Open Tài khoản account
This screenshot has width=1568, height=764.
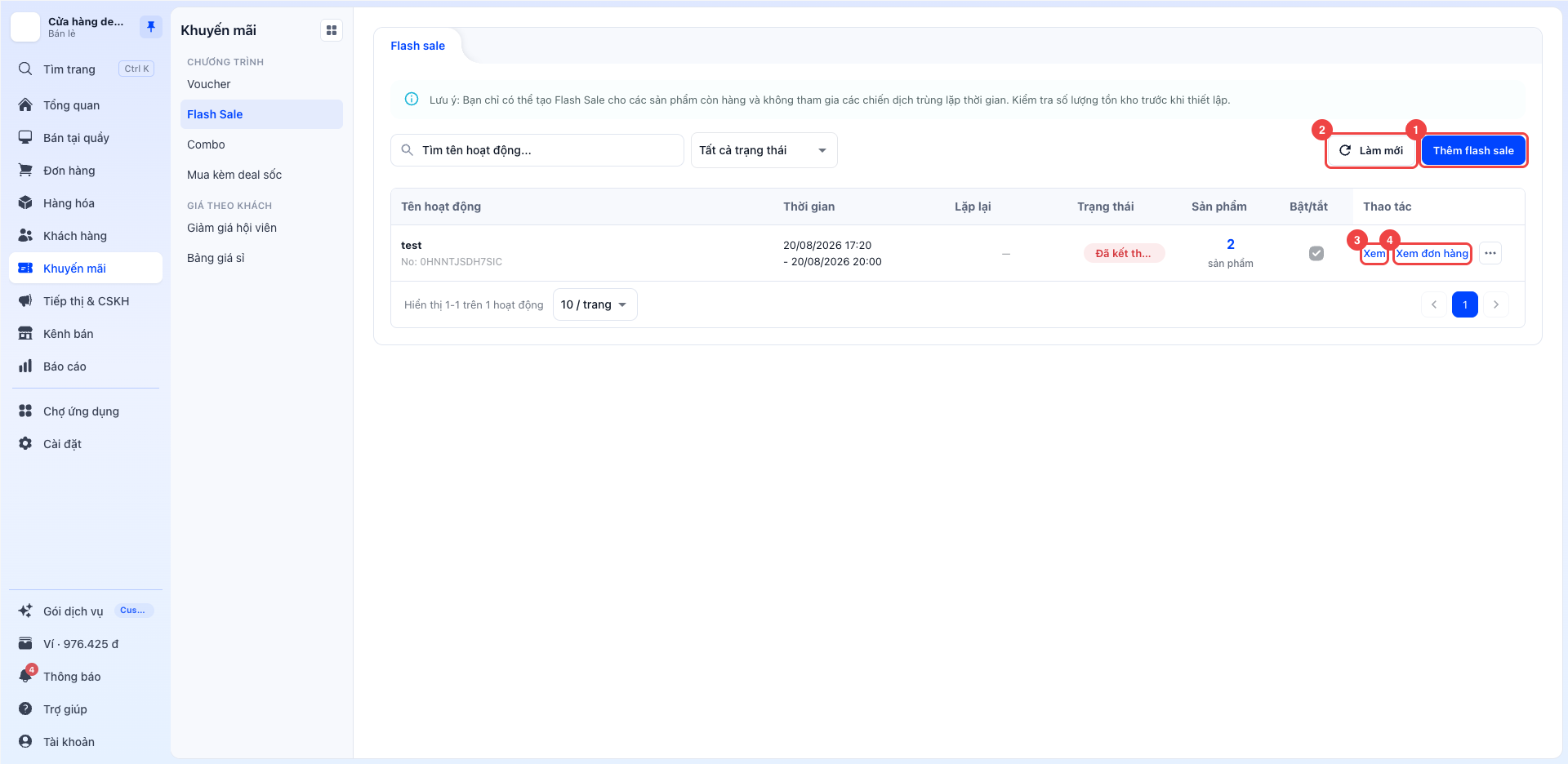[x=86, y=742]
